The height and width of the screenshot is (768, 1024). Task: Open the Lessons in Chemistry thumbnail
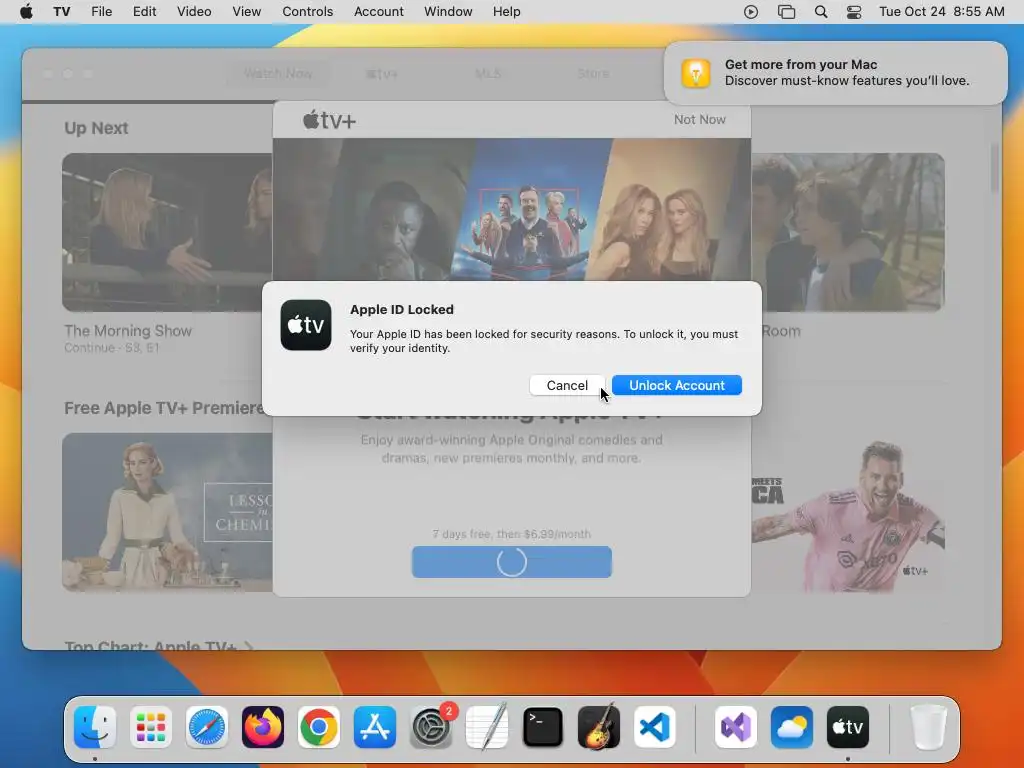tap(167, 513)
